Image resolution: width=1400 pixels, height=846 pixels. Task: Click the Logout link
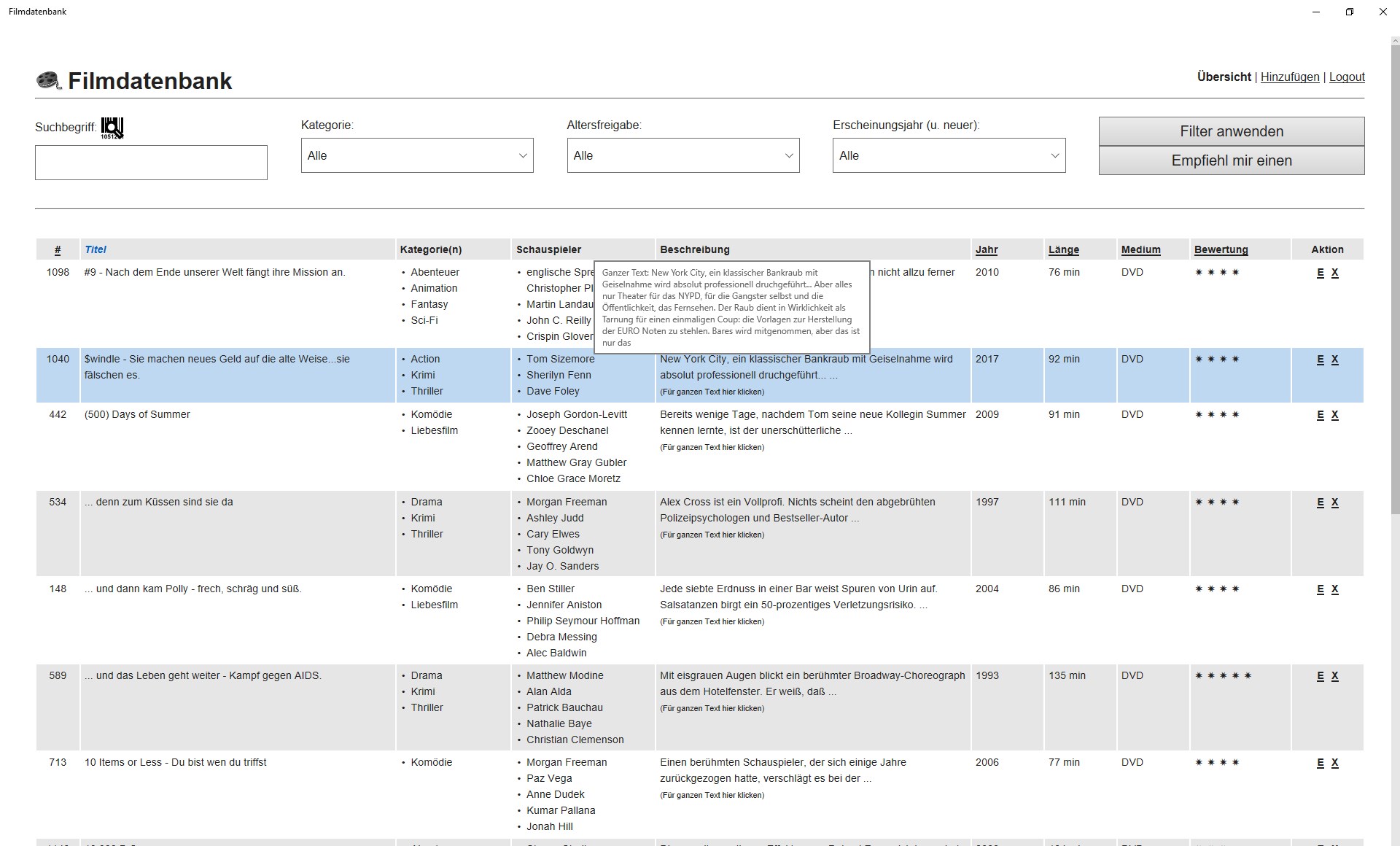click(1347, 77)
